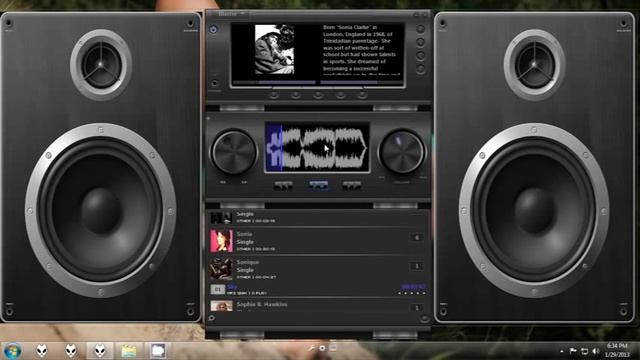The image size is (640, 360).
Task: Click the rating dots on the Sky track
Action: [x=412, y=293]
